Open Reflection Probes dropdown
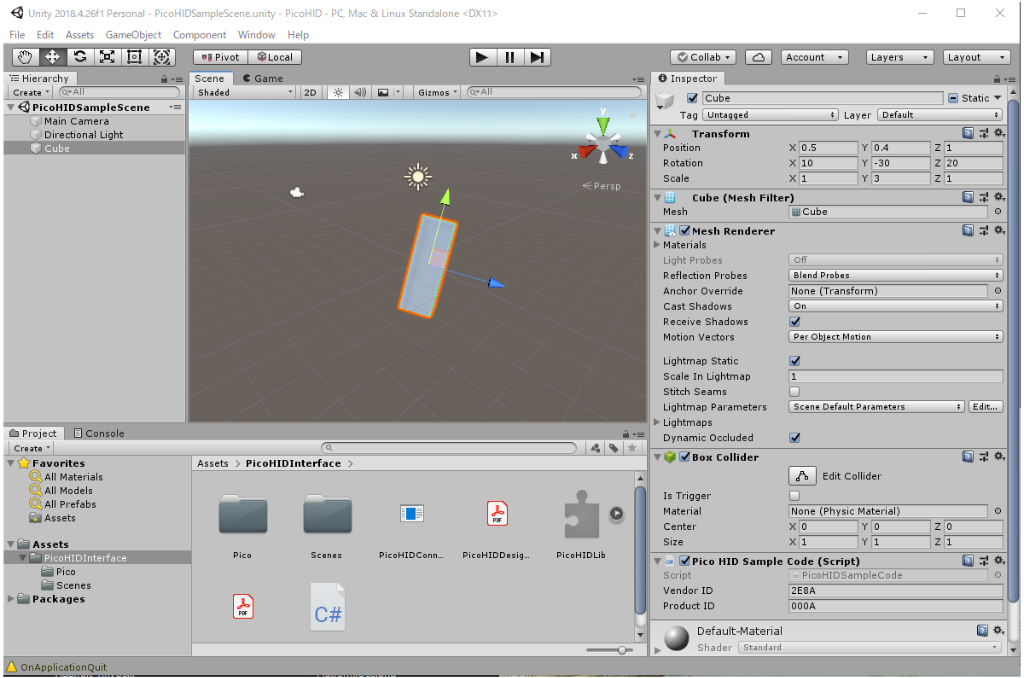The width and height of the screenshot is (1024, 678). pyautogui.click(x=895, y=276)
